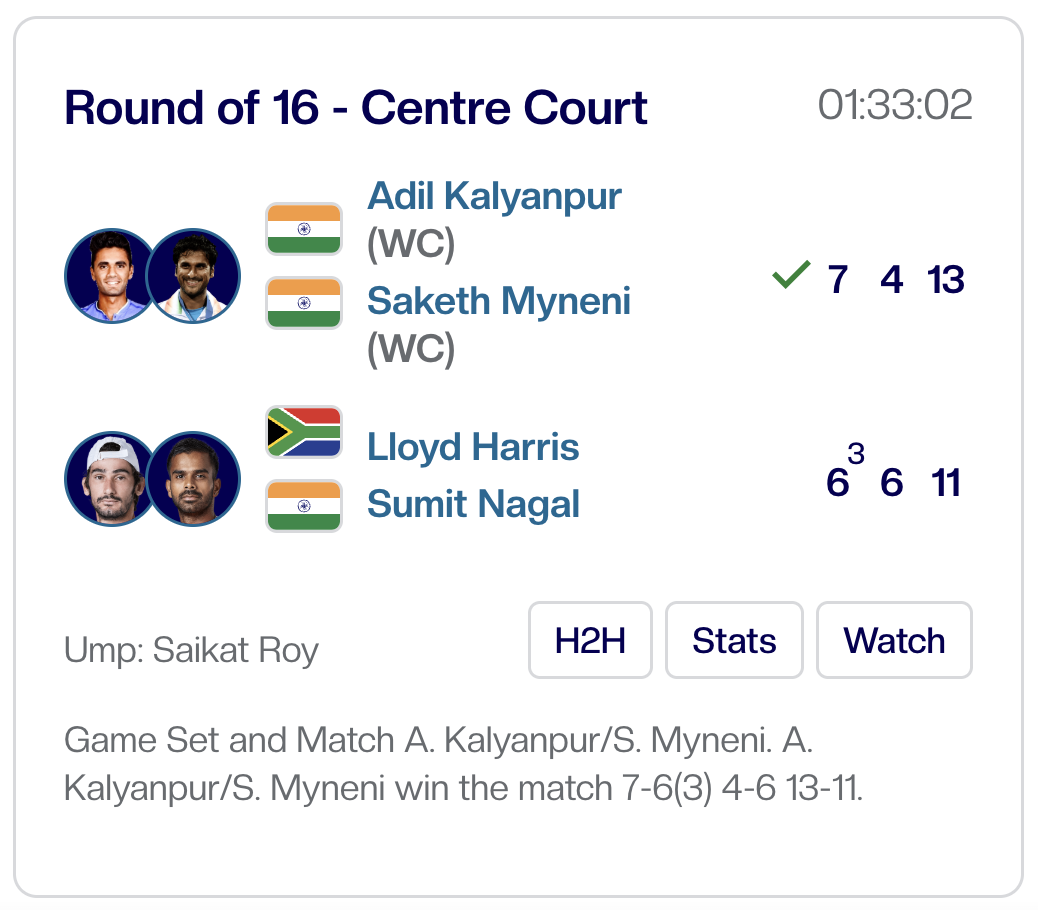Click the match duration 01:33:02
The image size is (1038, 910).
pyautogui.click(x=895, y=105)
